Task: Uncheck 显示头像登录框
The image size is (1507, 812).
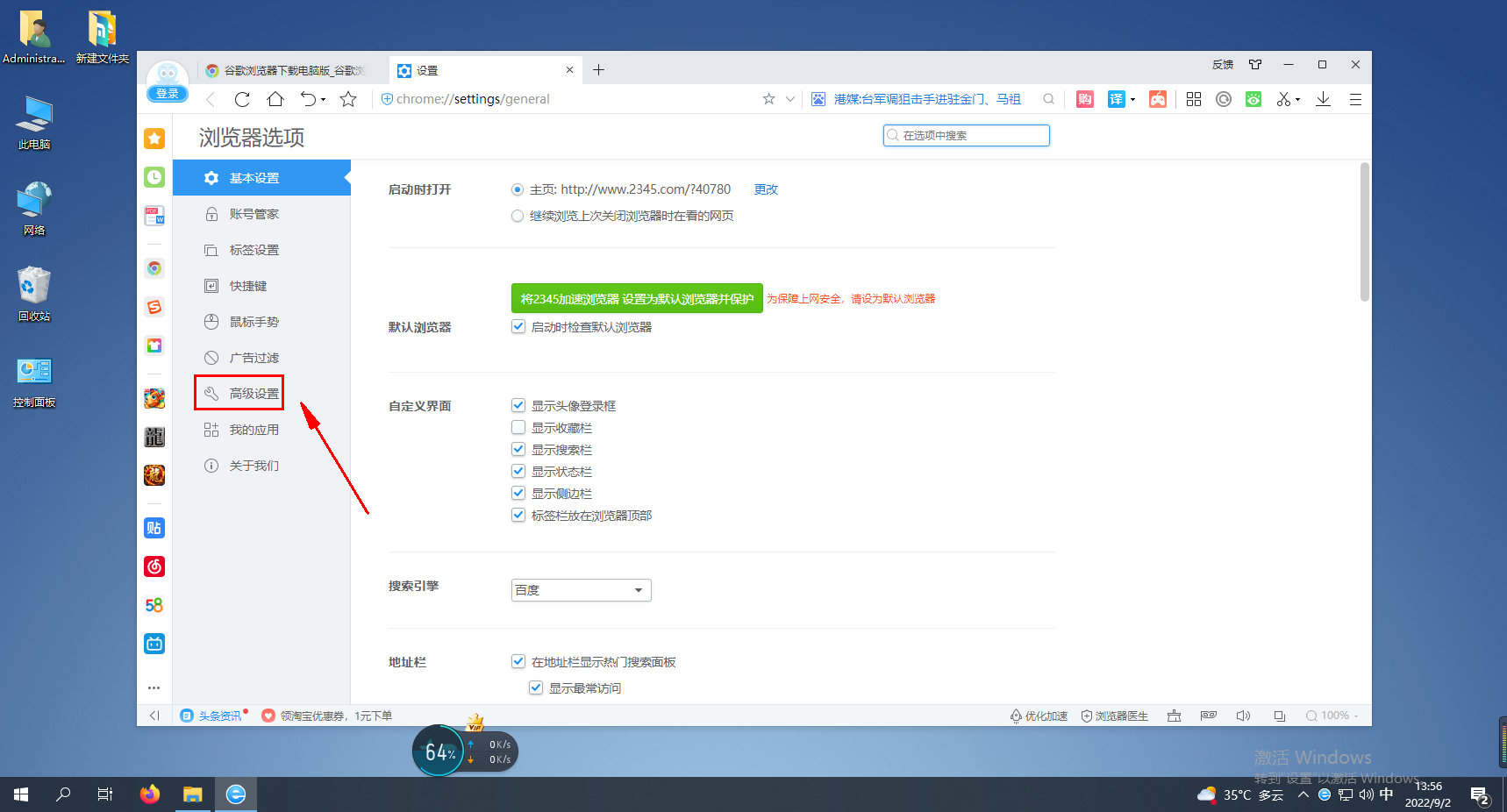Action: click(x=518, y=405)
